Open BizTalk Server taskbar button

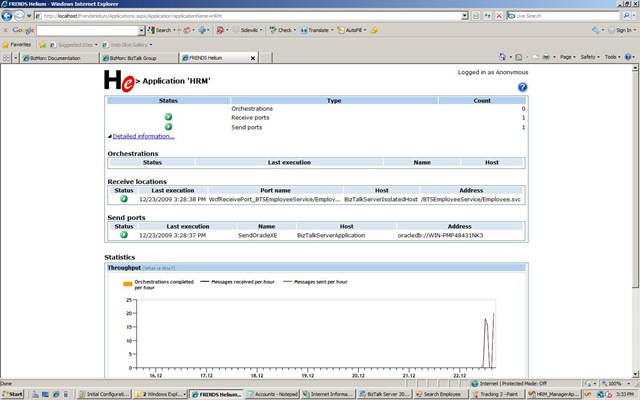coord(384,394)
